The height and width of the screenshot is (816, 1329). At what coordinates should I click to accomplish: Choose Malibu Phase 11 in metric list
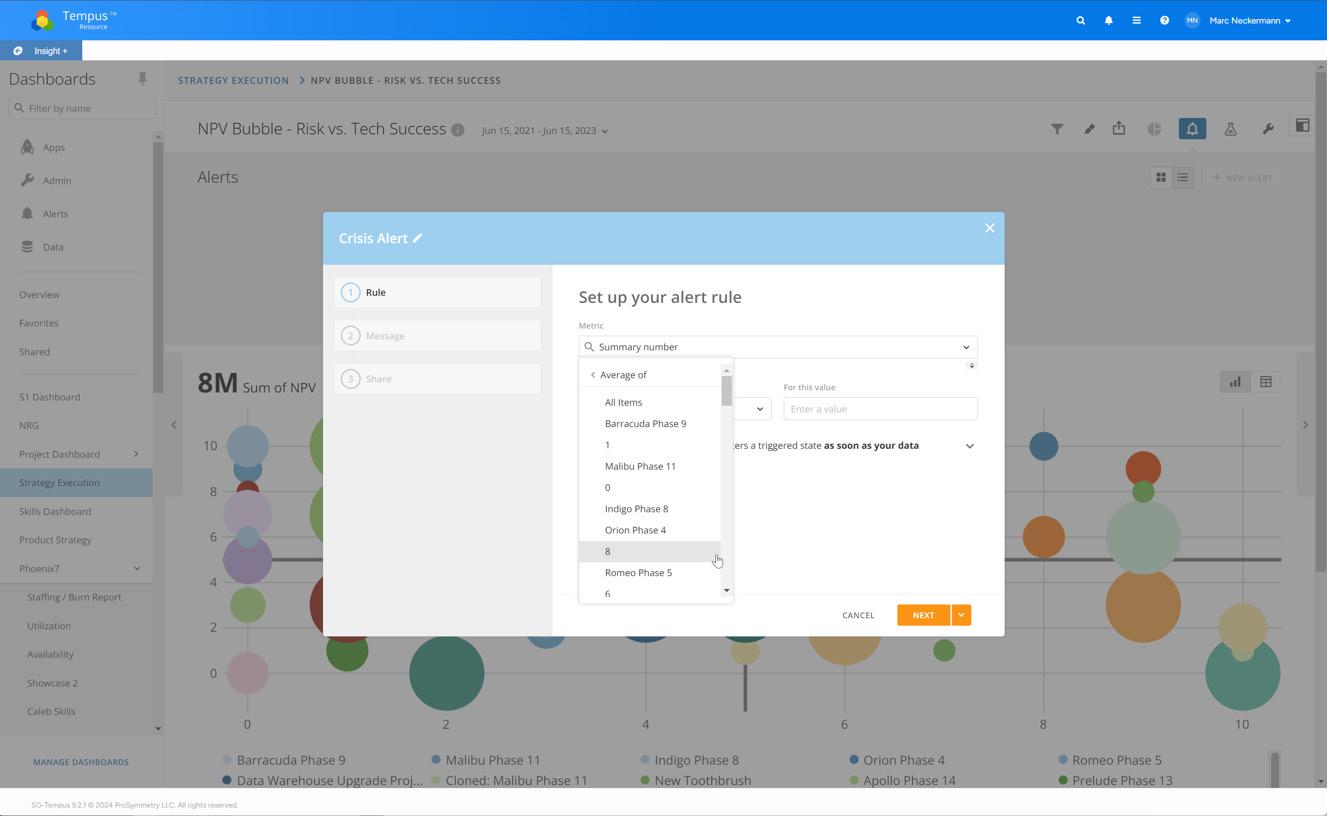click(x=650, y=466)
